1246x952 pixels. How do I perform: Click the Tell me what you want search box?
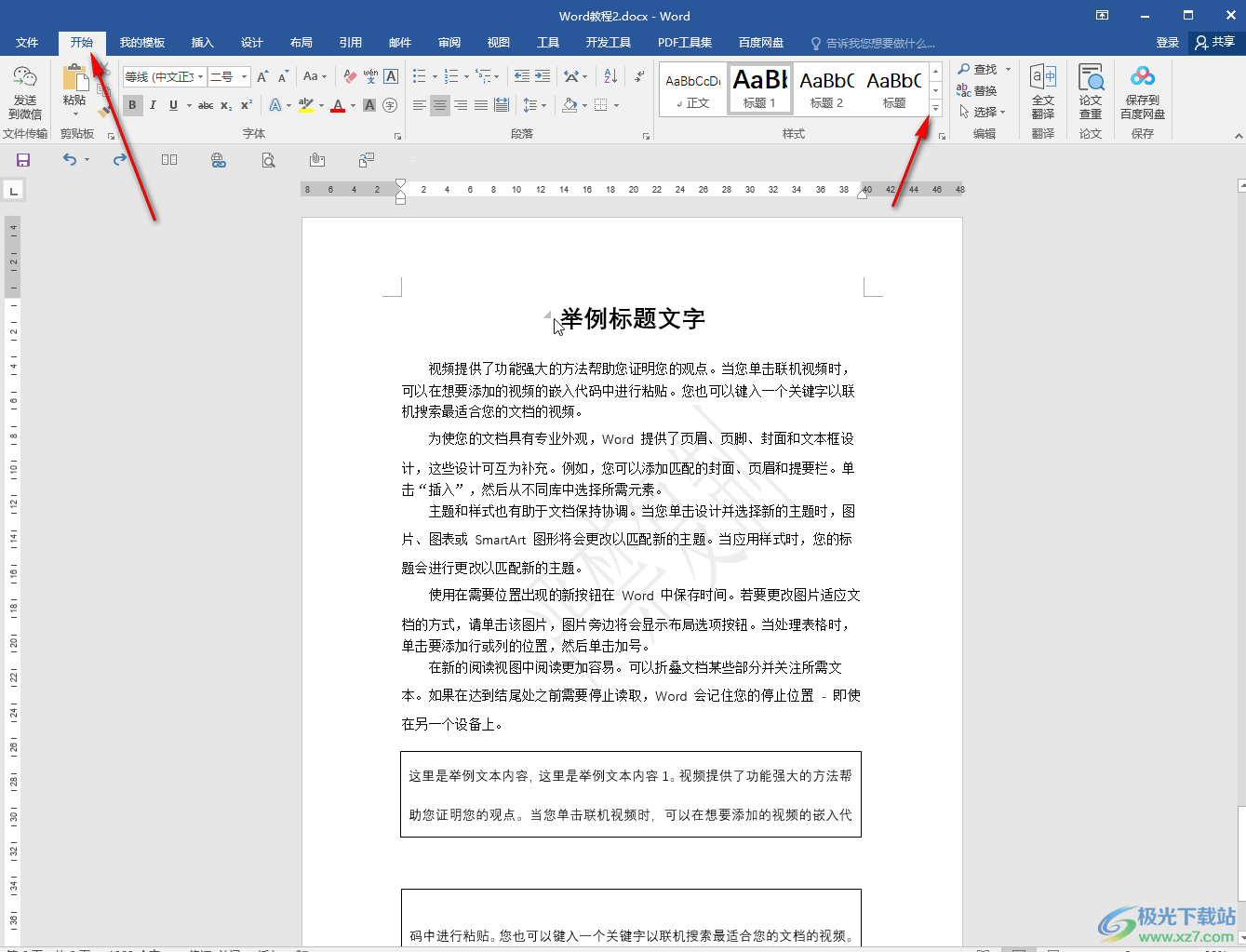[873, 43]
